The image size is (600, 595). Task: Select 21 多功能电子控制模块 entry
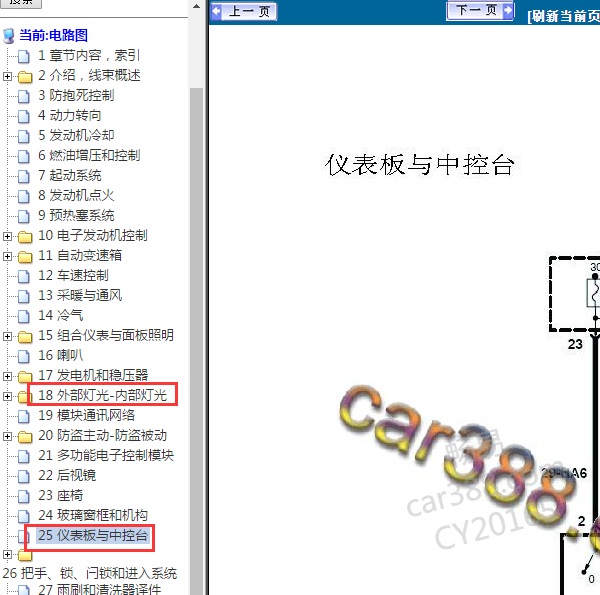pos(106,455)
